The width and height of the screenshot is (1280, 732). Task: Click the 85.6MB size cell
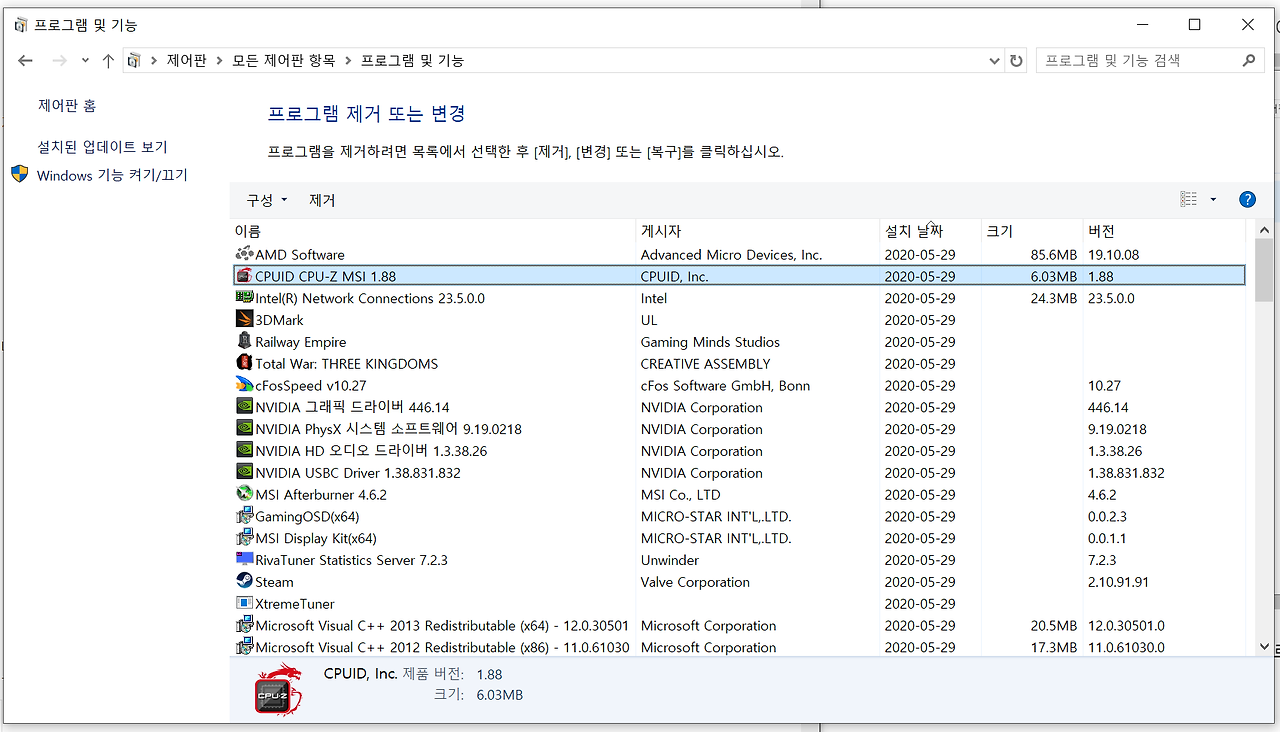tap(1053, 254)
